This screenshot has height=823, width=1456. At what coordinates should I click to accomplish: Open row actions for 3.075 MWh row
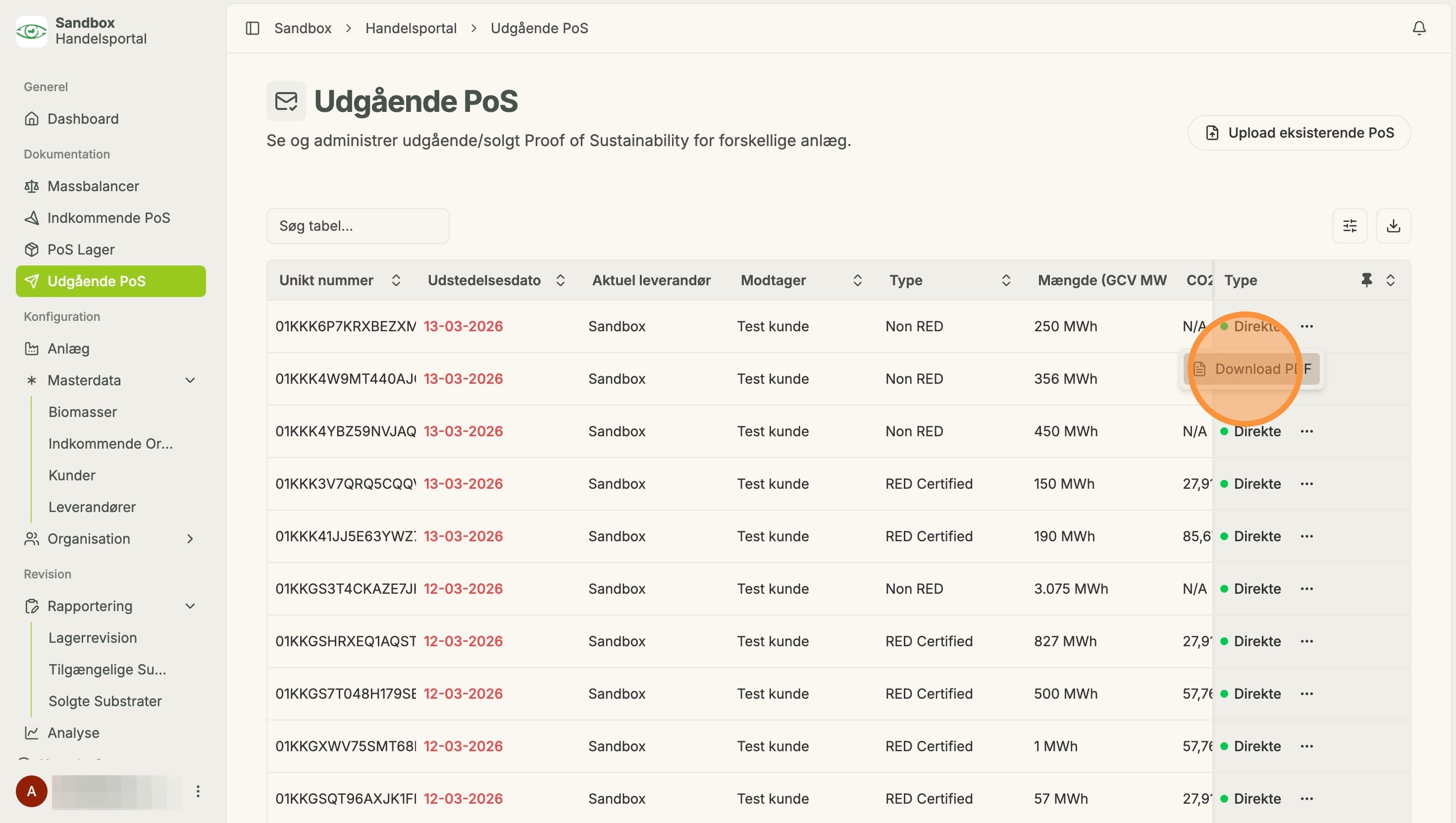(x=1306, y=588)
